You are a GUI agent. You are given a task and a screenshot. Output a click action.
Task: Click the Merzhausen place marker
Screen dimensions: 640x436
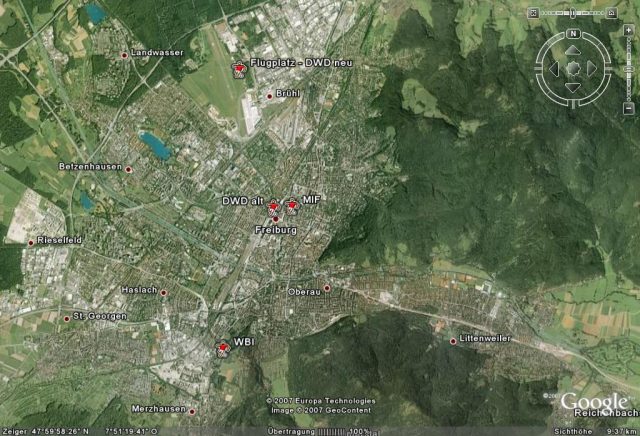point(192,410)
